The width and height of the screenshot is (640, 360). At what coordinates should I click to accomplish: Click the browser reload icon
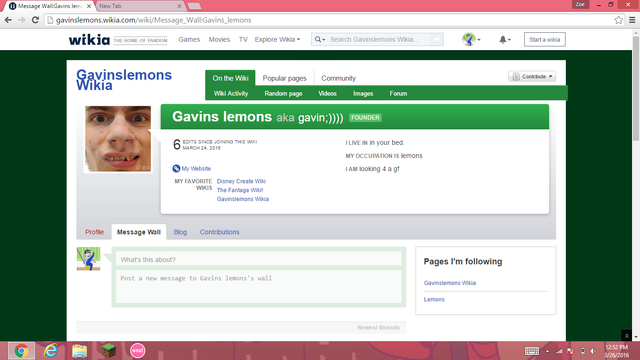[36, 20]
